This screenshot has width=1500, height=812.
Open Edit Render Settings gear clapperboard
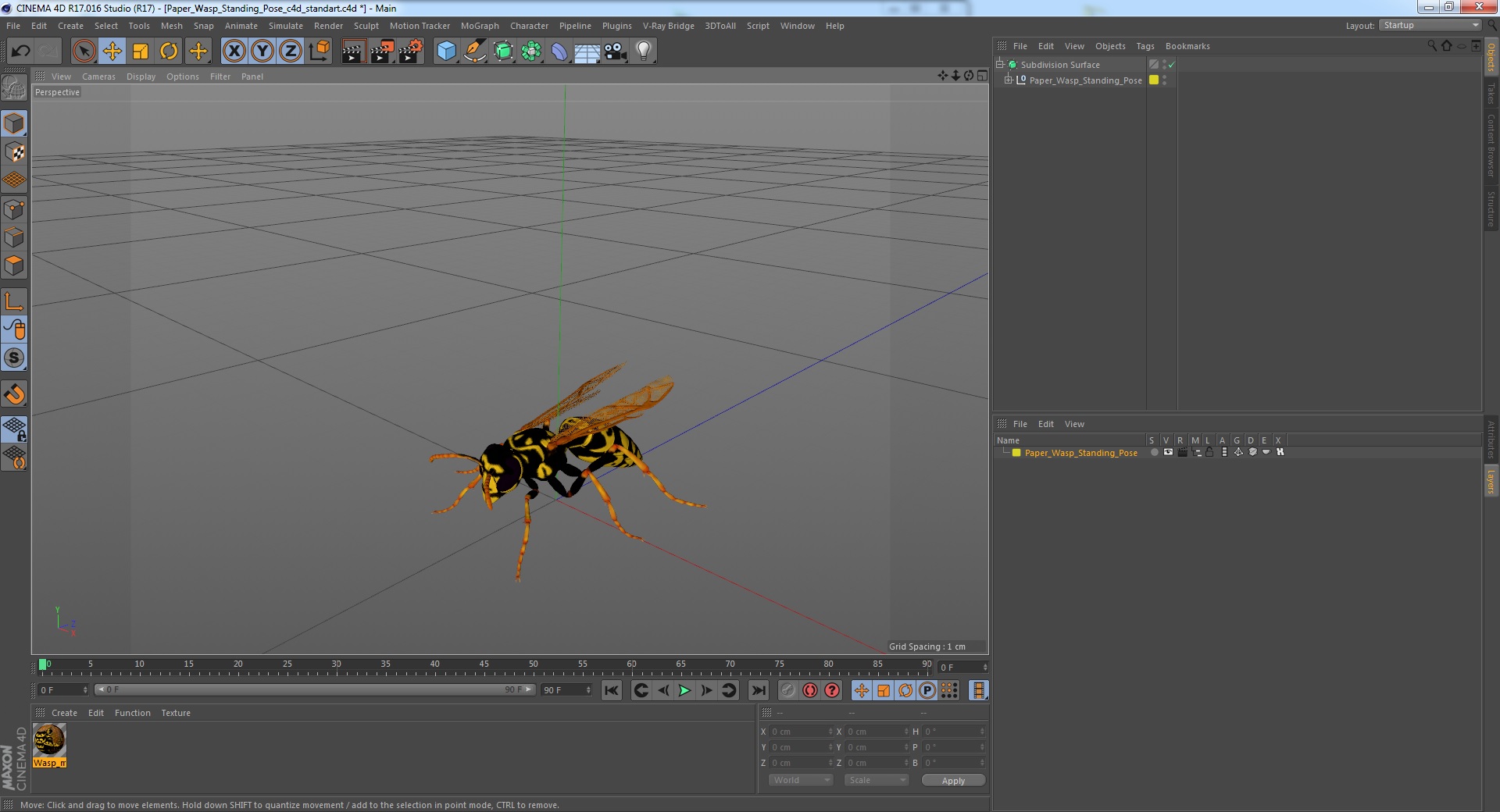(411, 52)
